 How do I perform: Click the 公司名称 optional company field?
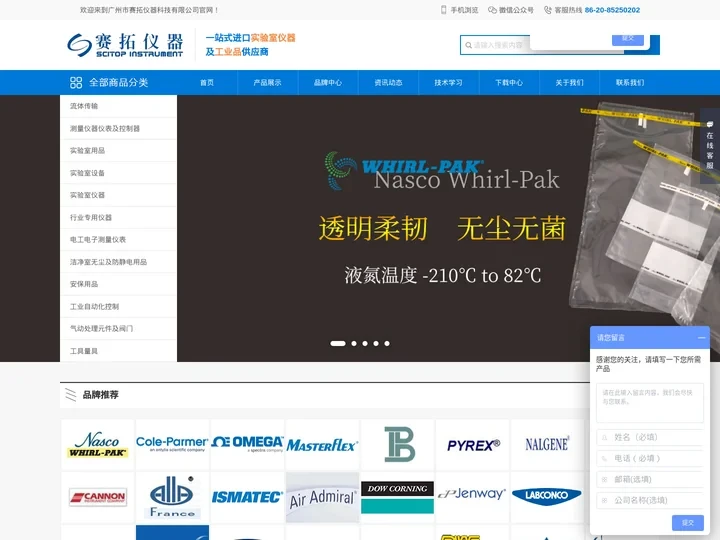point(650,501)
